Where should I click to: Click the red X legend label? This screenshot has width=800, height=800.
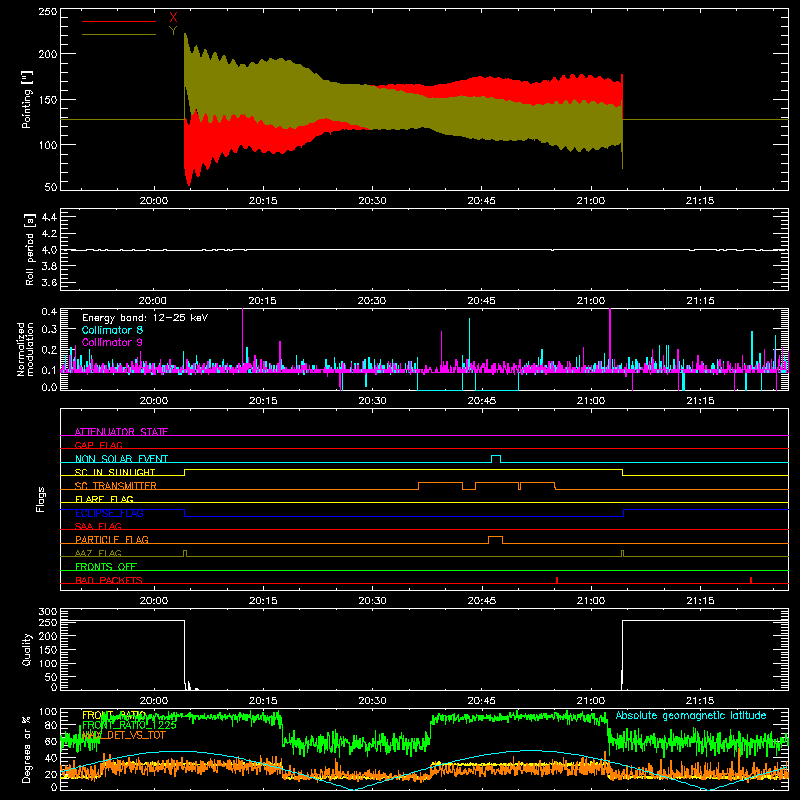173,18
